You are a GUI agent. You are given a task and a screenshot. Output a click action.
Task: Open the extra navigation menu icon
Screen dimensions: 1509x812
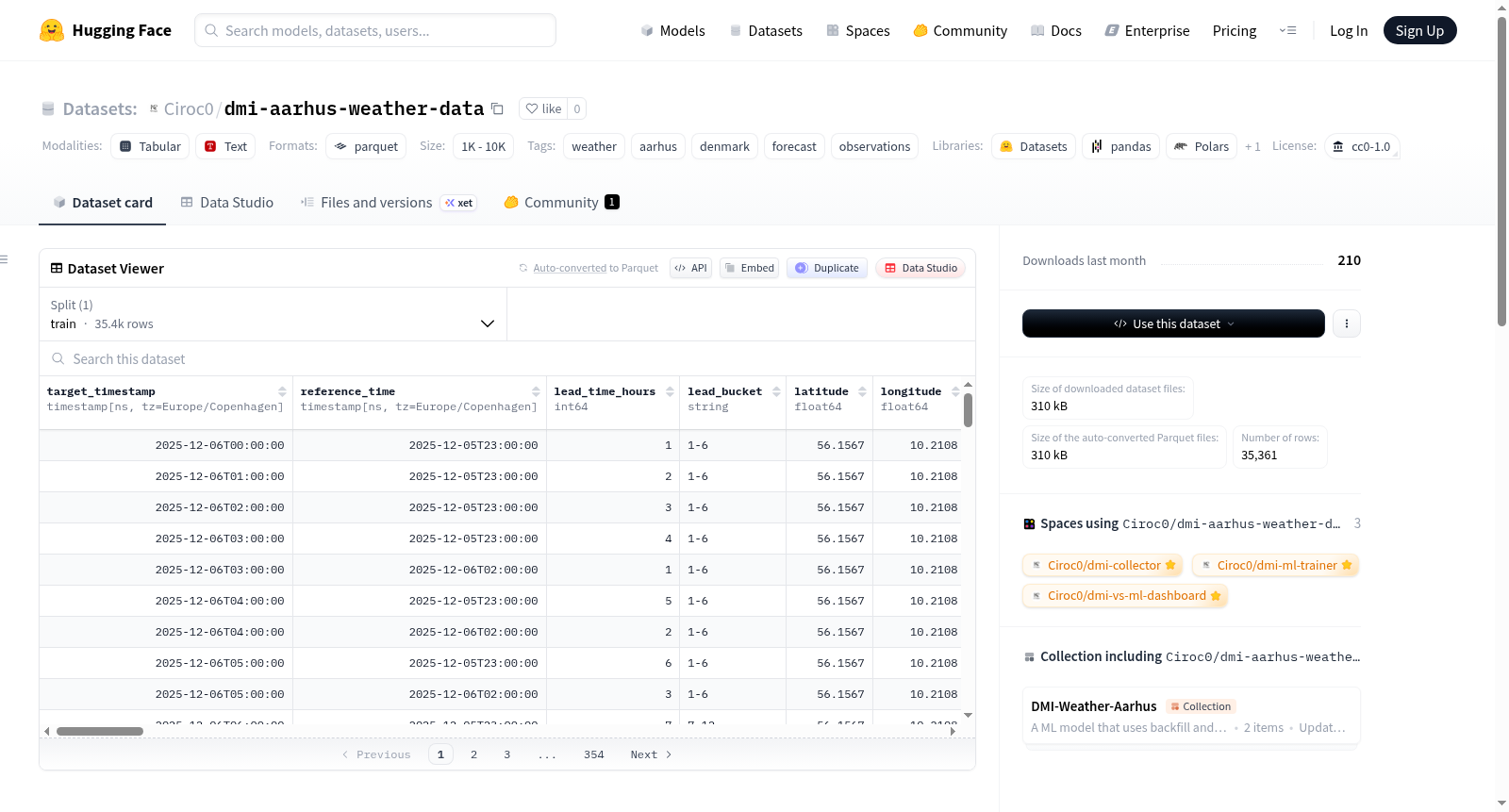1287,30
